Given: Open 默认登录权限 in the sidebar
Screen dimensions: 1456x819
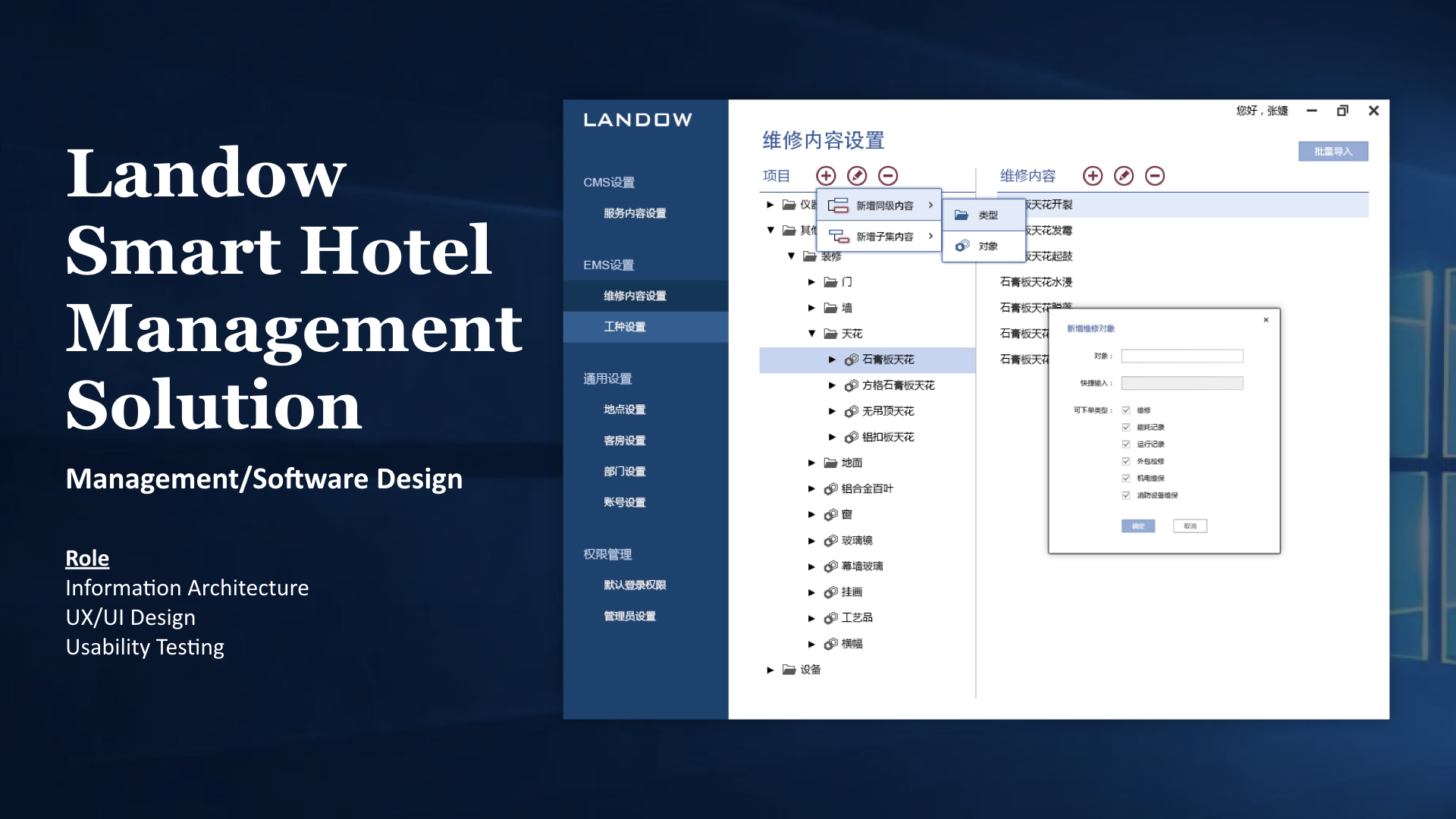Looking at the screenshot, I should pyautogui.click(x=635, y=585).
